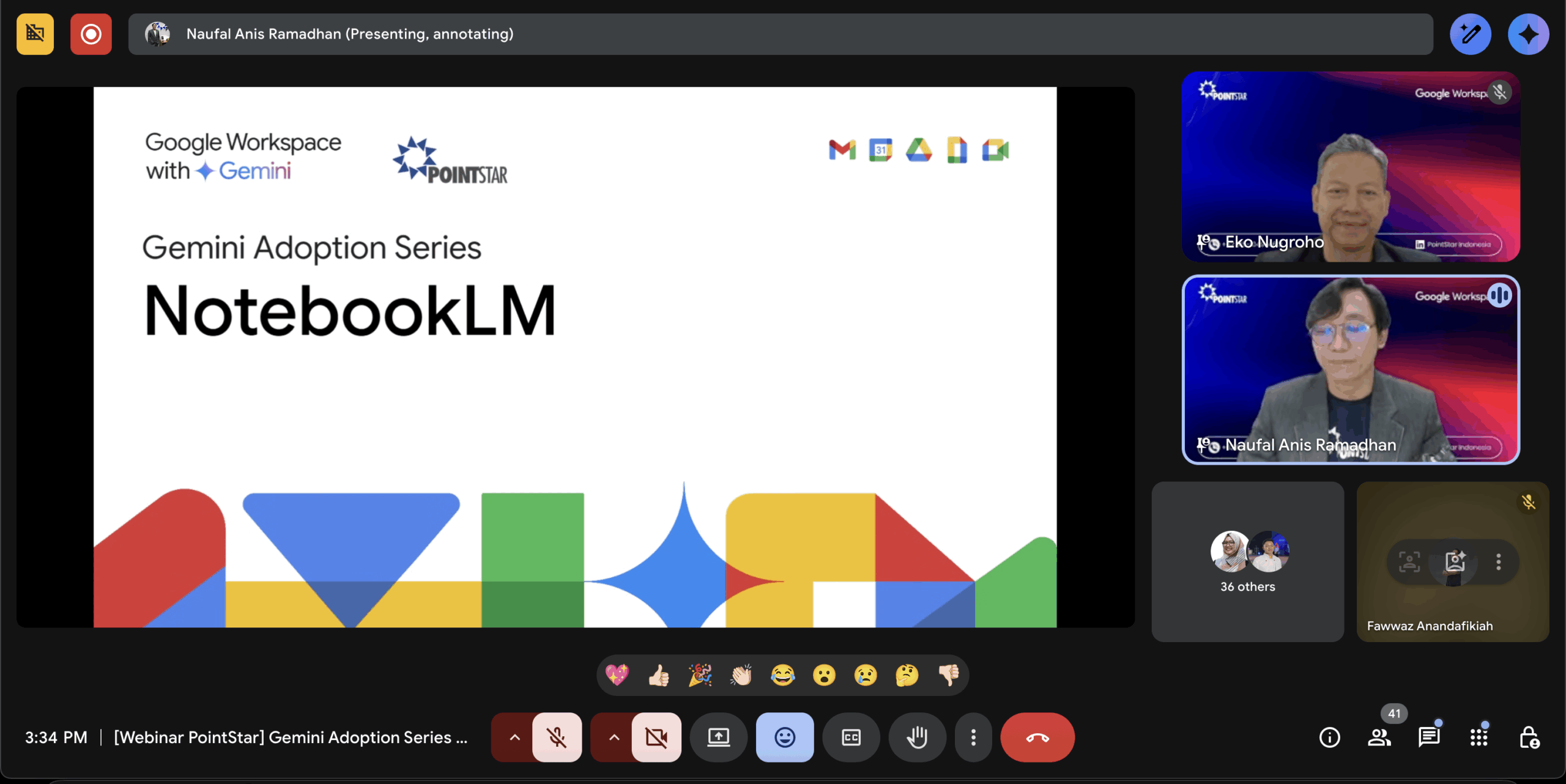
Task: Open host controls lock icon
Action: [x=1529, y=738]
